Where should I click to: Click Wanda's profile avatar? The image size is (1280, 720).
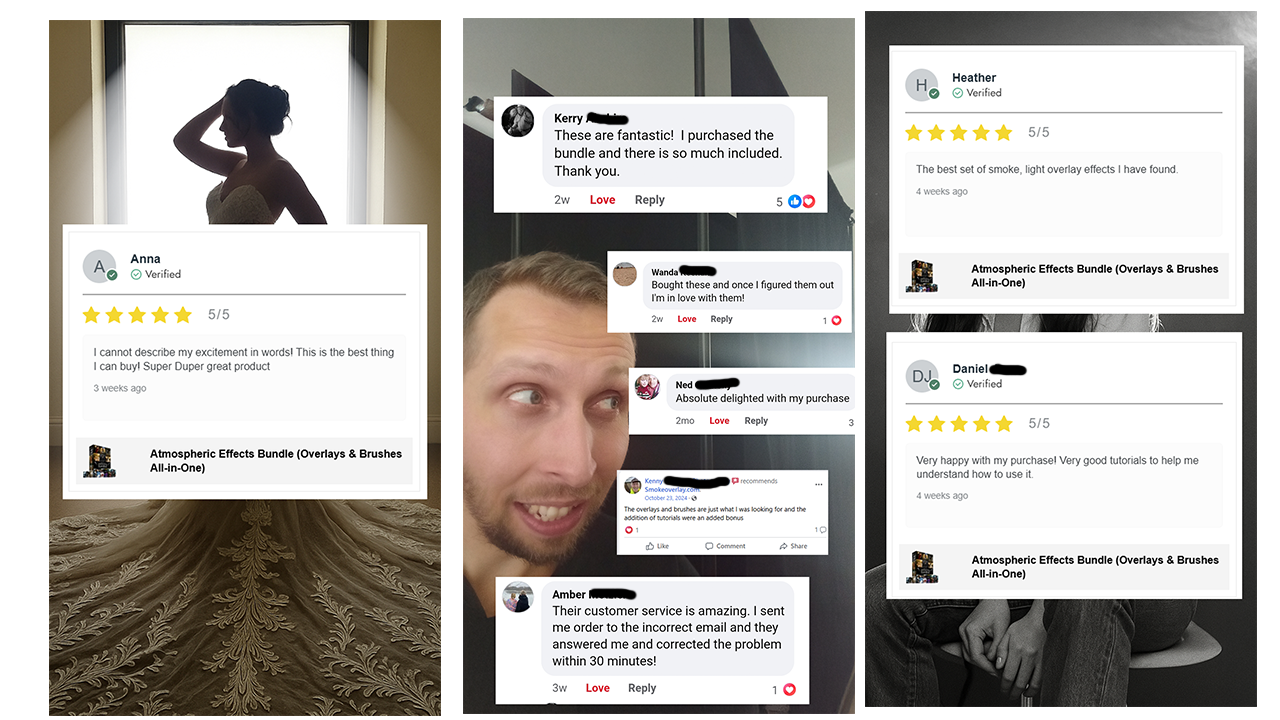click(625, 275)
